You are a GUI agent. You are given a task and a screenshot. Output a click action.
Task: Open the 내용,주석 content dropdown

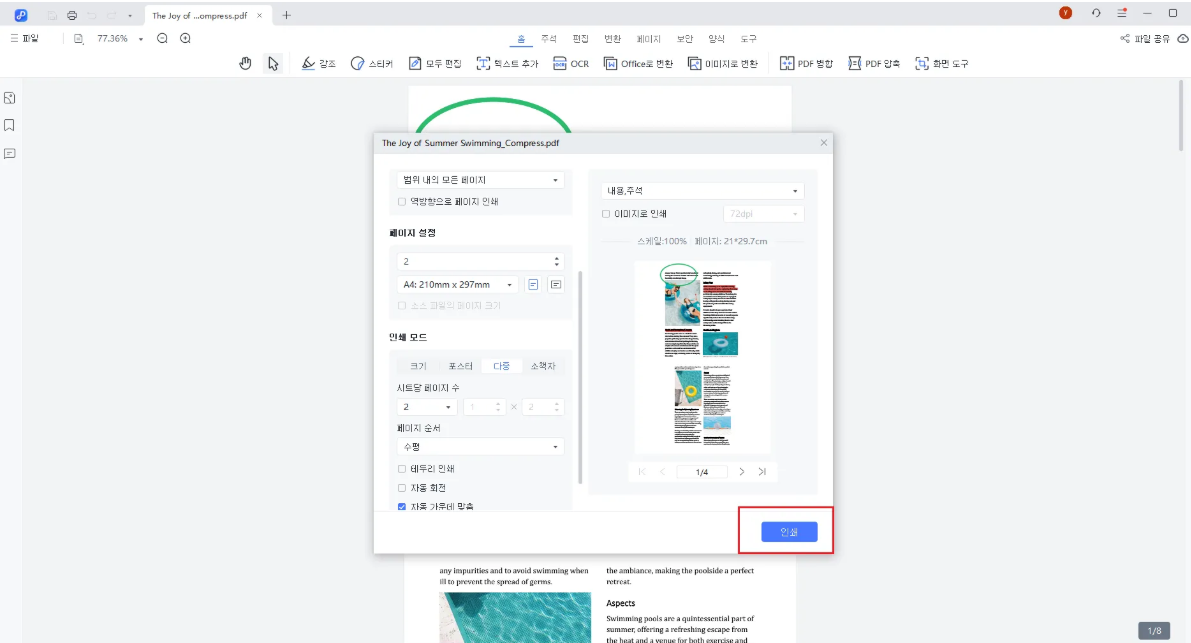[702, 191]
